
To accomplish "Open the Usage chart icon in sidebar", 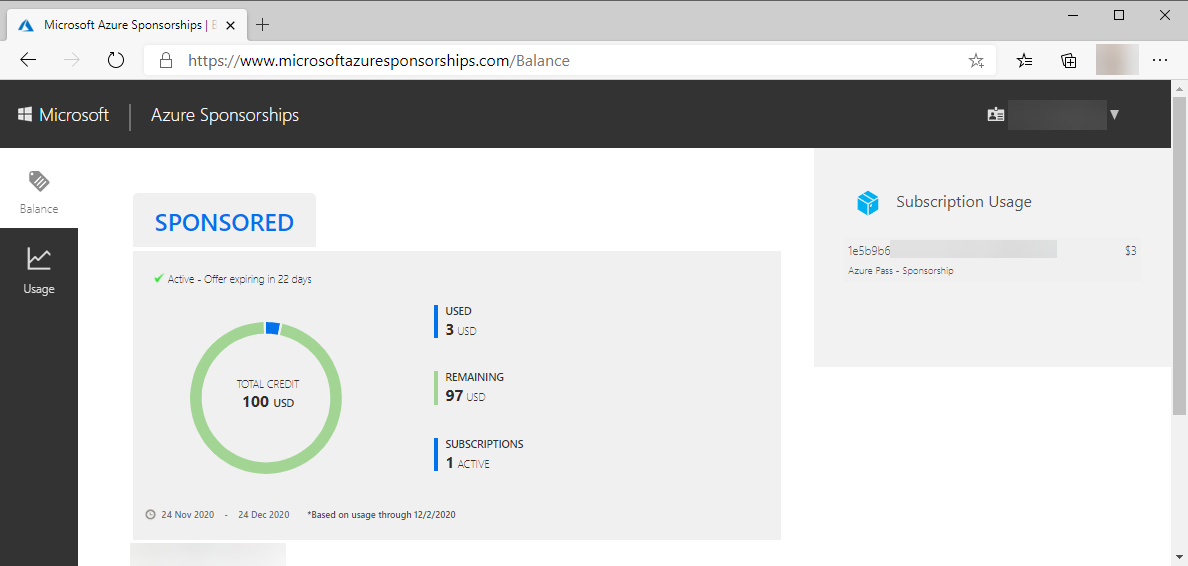I will tap(39, 259).
